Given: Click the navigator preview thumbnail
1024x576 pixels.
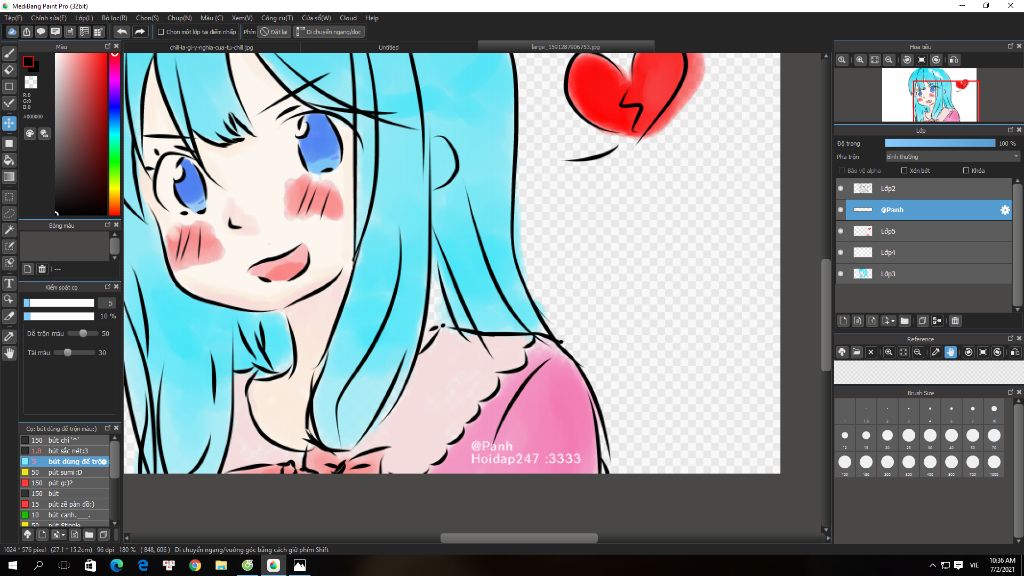Looking at the screenshot, I should 929,95.
